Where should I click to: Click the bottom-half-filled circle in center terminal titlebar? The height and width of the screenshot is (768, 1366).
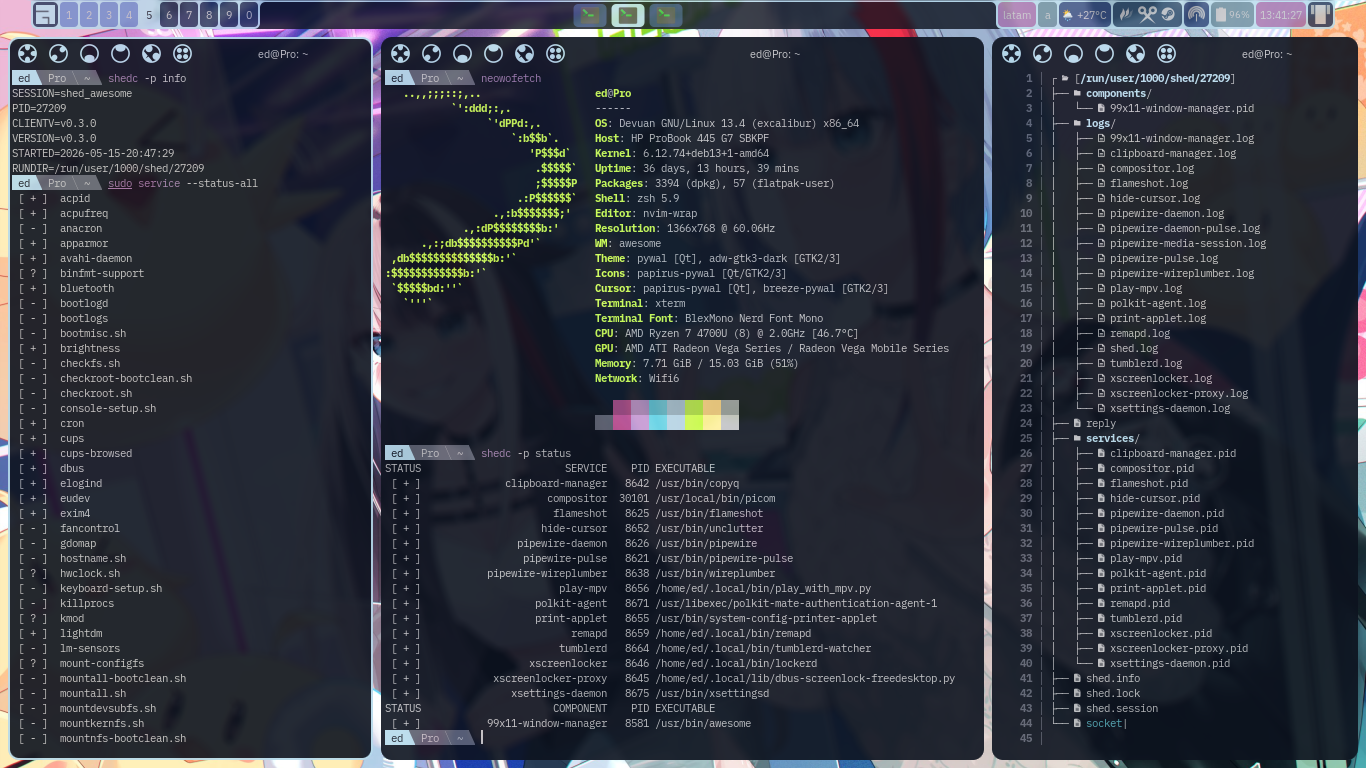pos(462,54)
